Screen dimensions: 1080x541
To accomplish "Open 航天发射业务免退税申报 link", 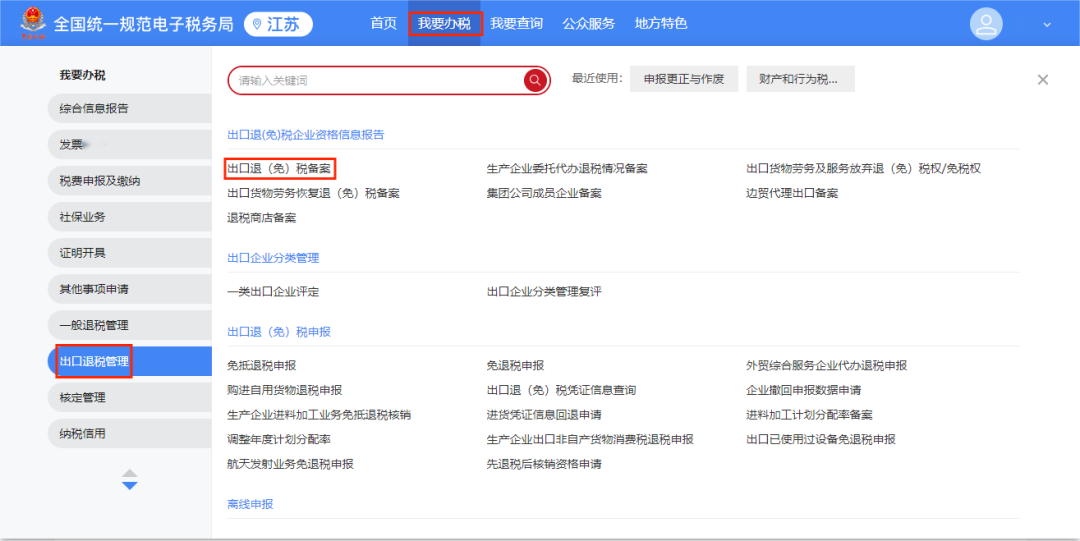I will 291,465.
